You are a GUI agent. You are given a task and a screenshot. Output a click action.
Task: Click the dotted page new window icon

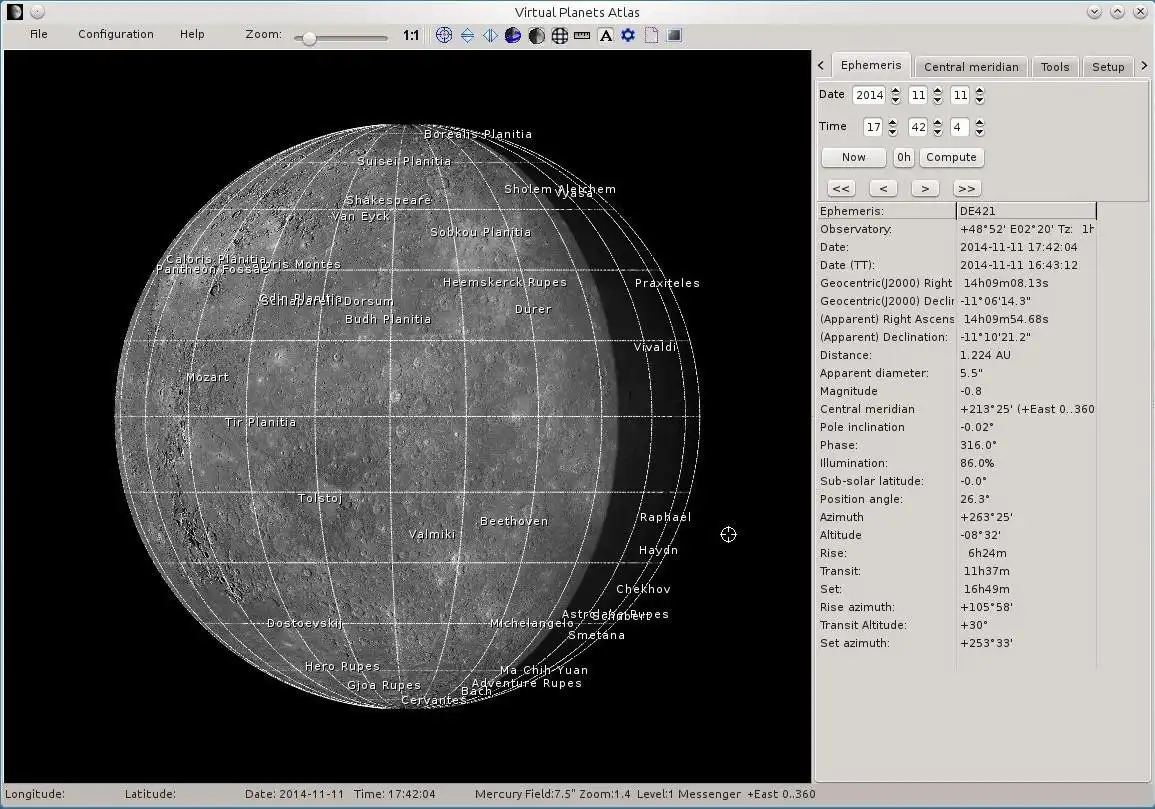point(651,35)
